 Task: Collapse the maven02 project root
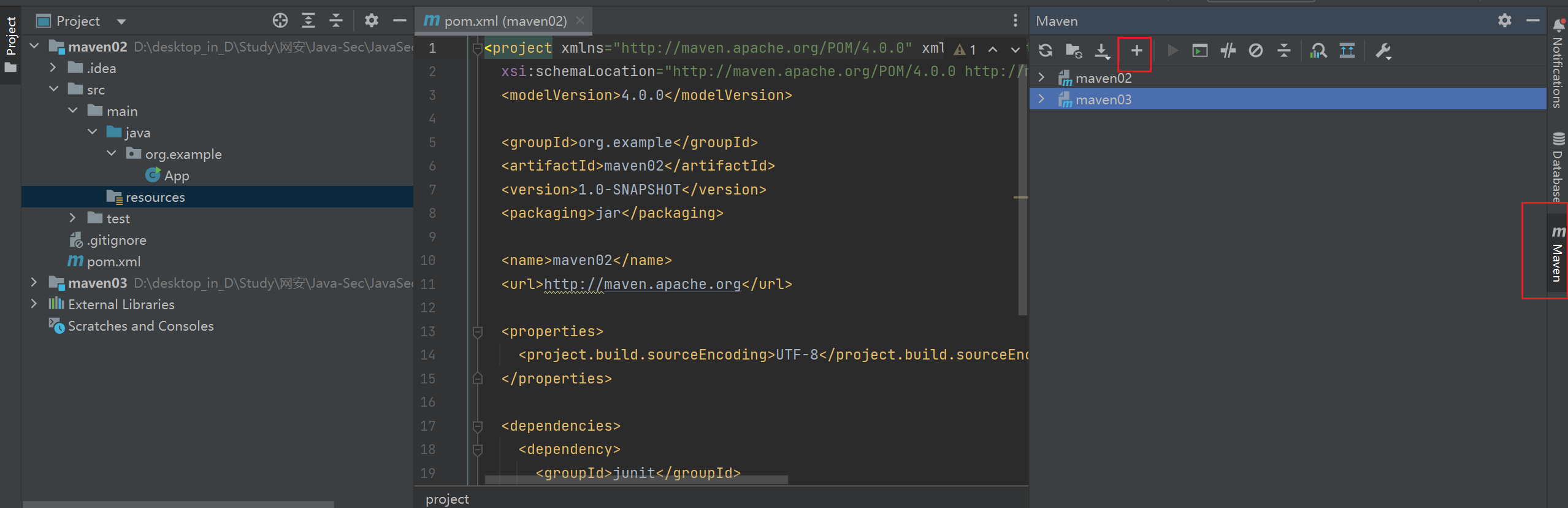(x=34, y=46)
